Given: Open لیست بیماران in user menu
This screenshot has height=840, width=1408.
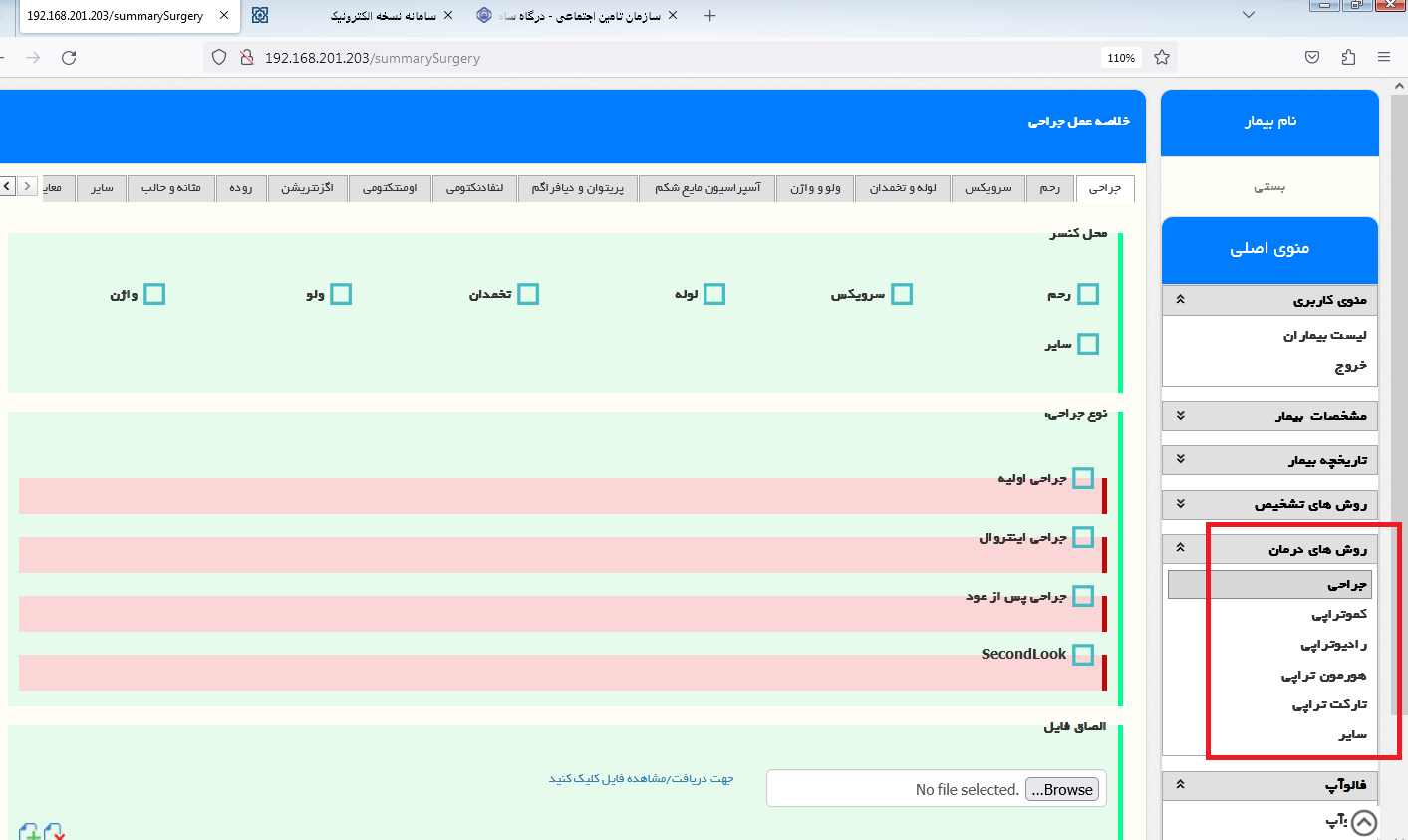Looking at the screenshot, I should (x=1324, y=336).
